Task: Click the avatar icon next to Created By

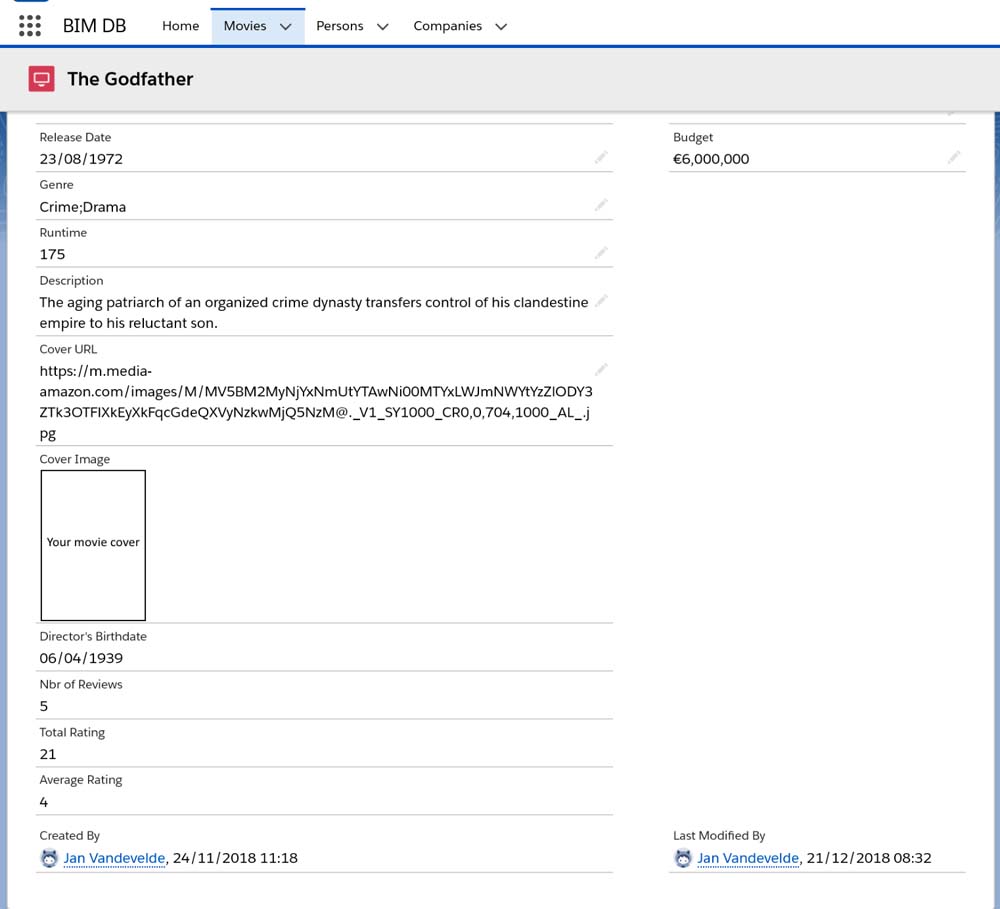Action: pos(49,858)
